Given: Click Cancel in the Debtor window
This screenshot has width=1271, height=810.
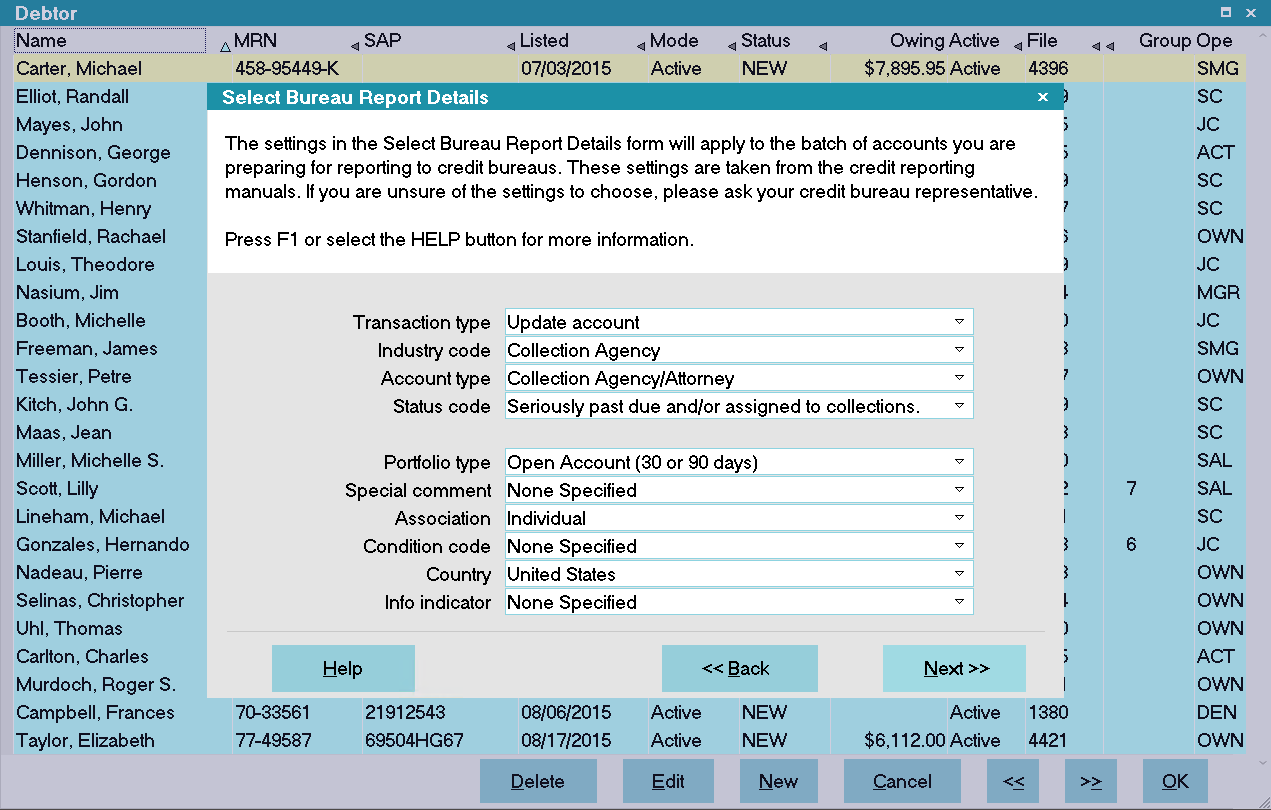Looking at the screenshot, I should (x=902, y=782).
